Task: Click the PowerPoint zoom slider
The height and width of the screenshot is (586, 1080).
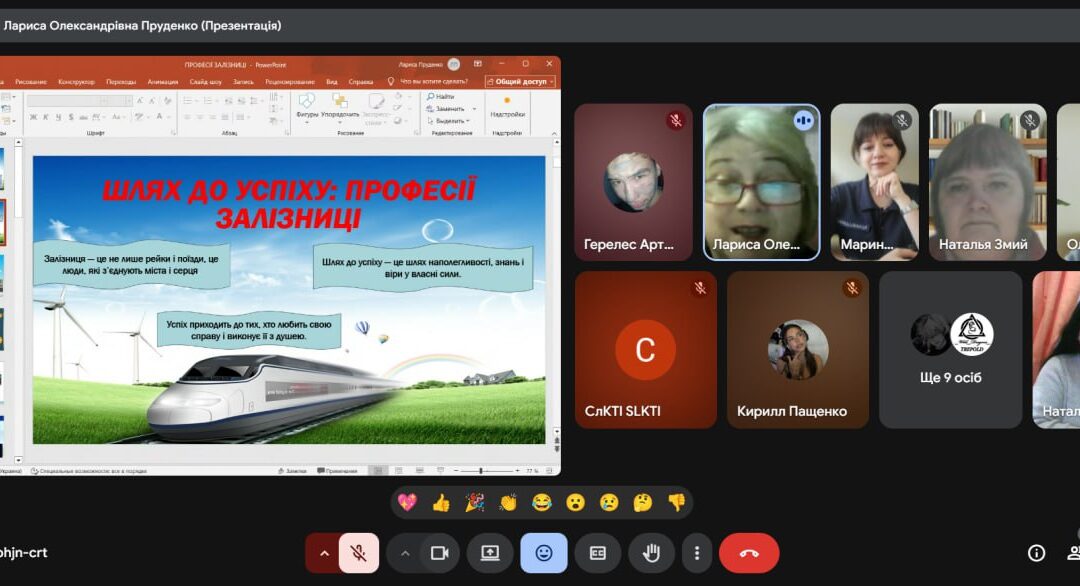Action: click(x=481, y=470)
